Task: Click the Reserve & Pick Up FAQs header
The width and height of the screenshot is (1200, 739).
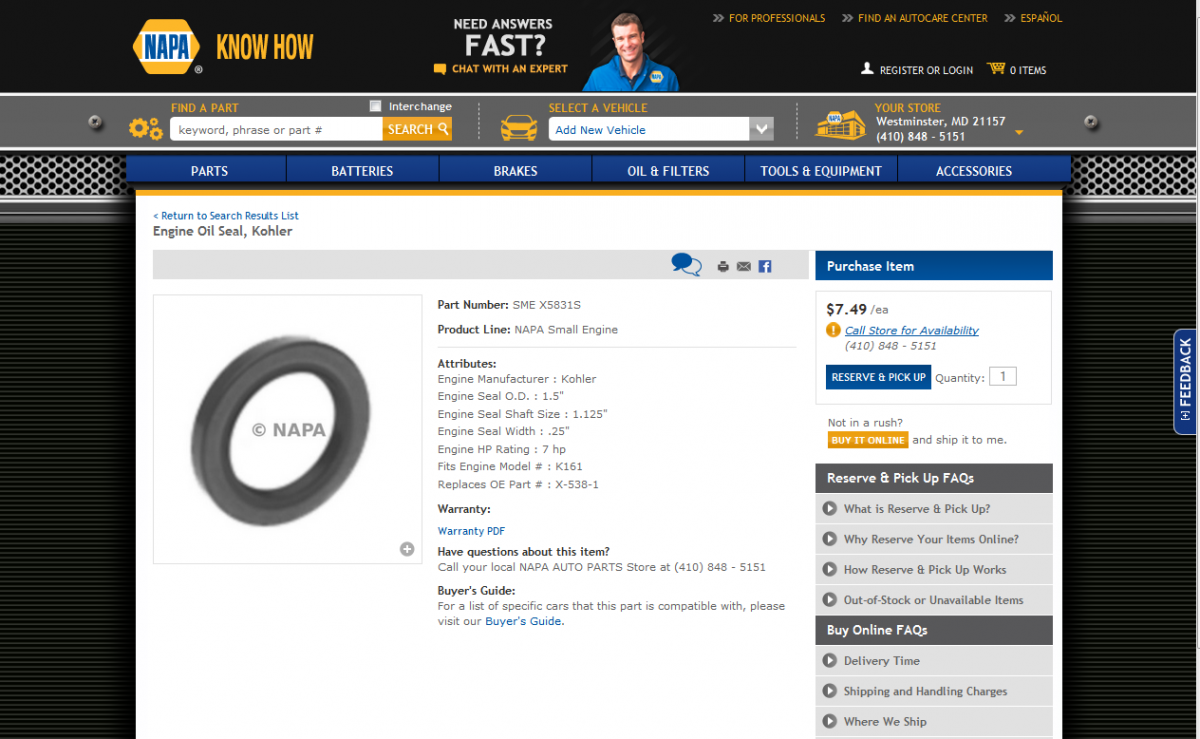Action: point(934,478)
